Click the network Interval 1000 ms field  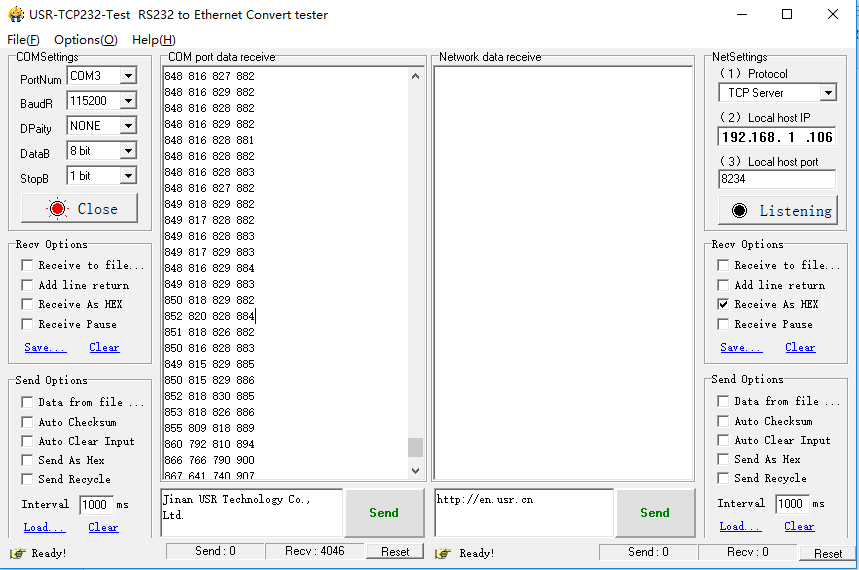(792, 503)
